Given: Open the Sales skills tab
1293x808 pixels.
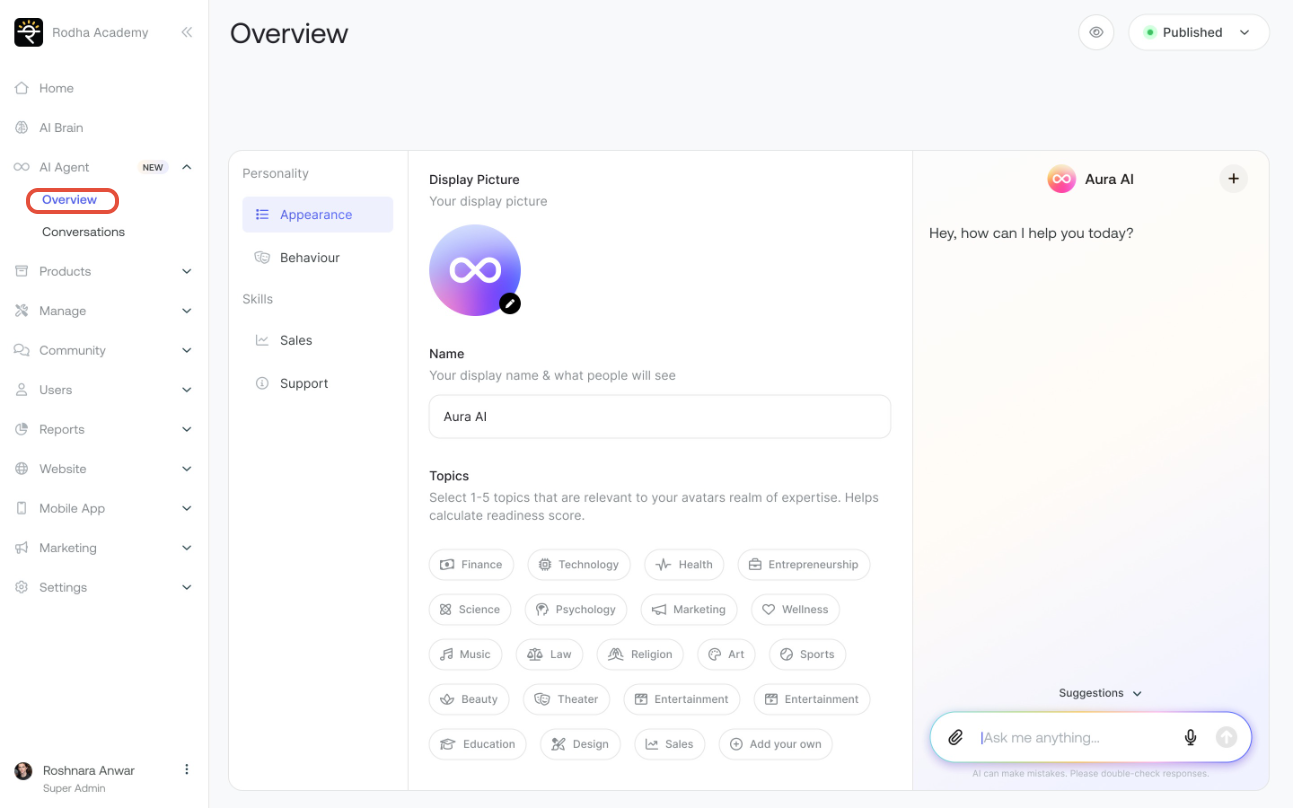Looking at the screenshot, I should [295, 341].
